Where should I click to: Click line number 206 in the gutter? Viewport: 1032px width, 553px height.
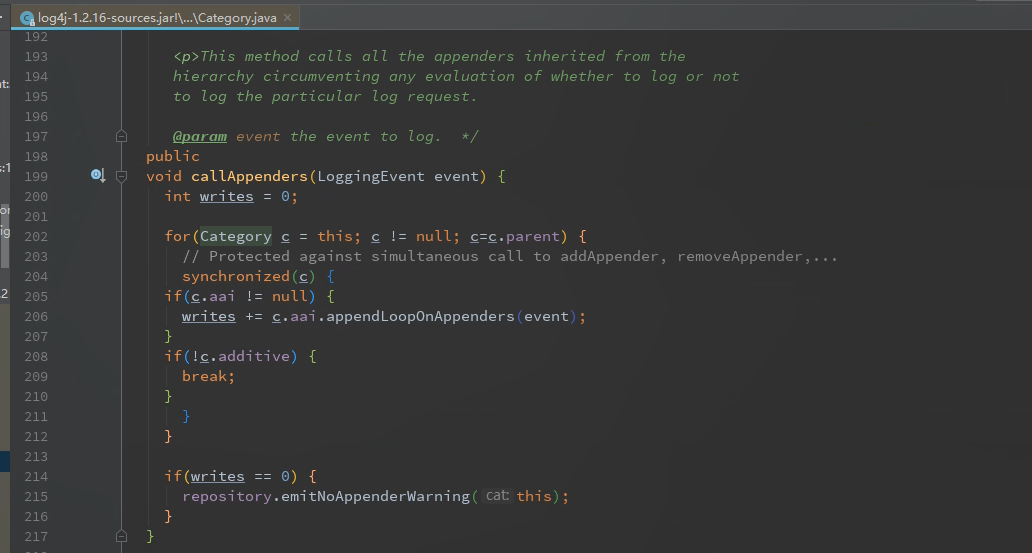[36, 316]
